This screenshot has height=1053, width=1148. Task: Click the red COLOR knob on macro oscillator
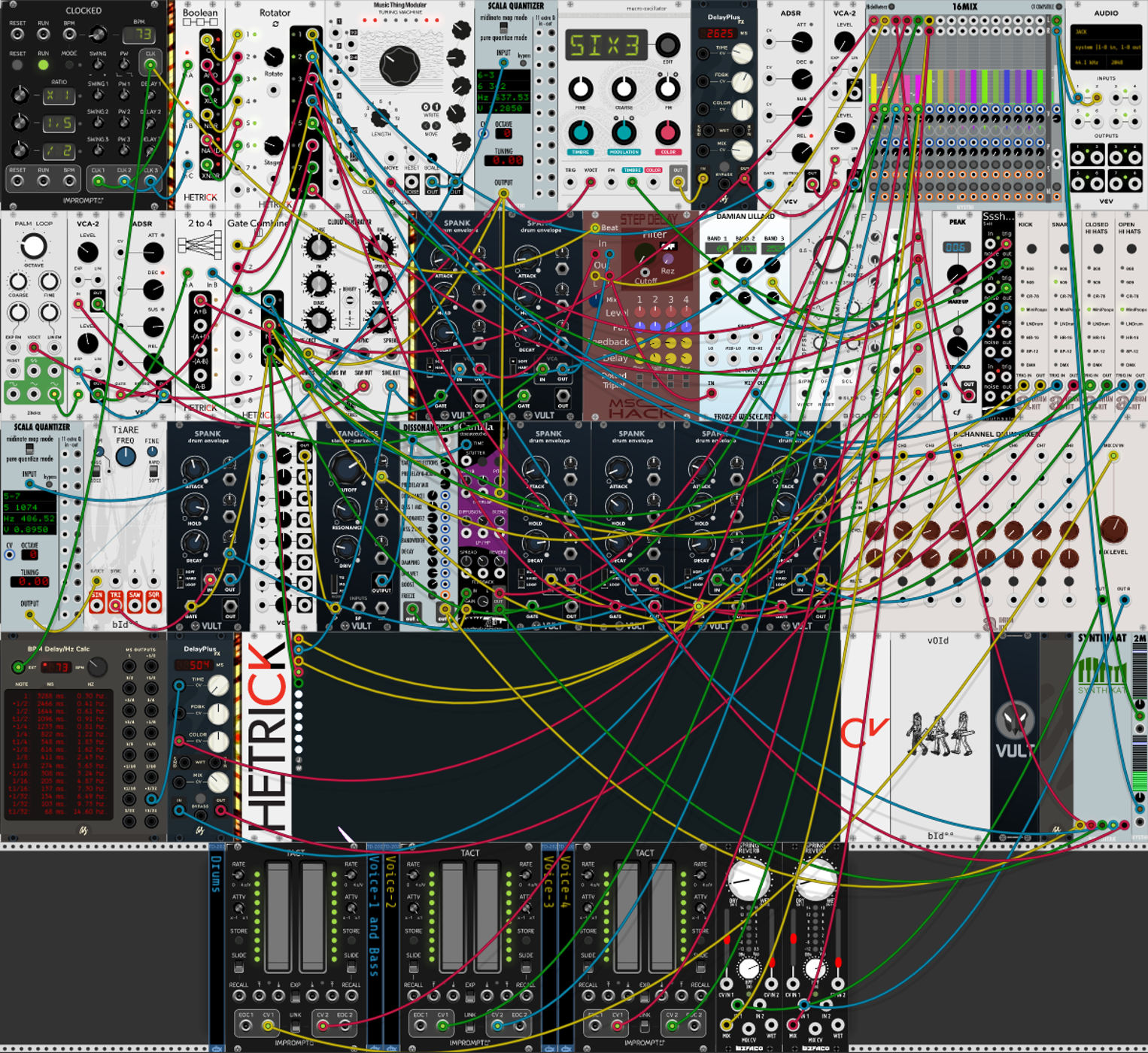(667, 133)
